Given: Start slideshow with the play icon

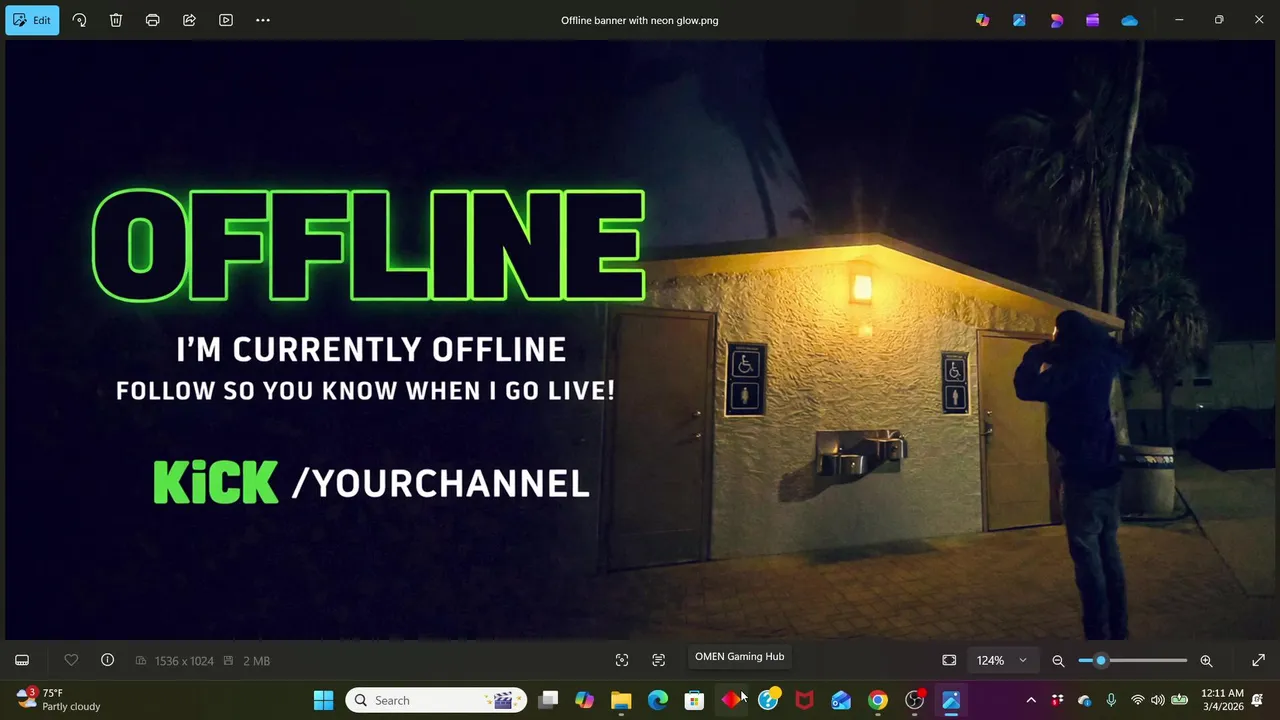Looking at the screenshot, I should [226, 20].
